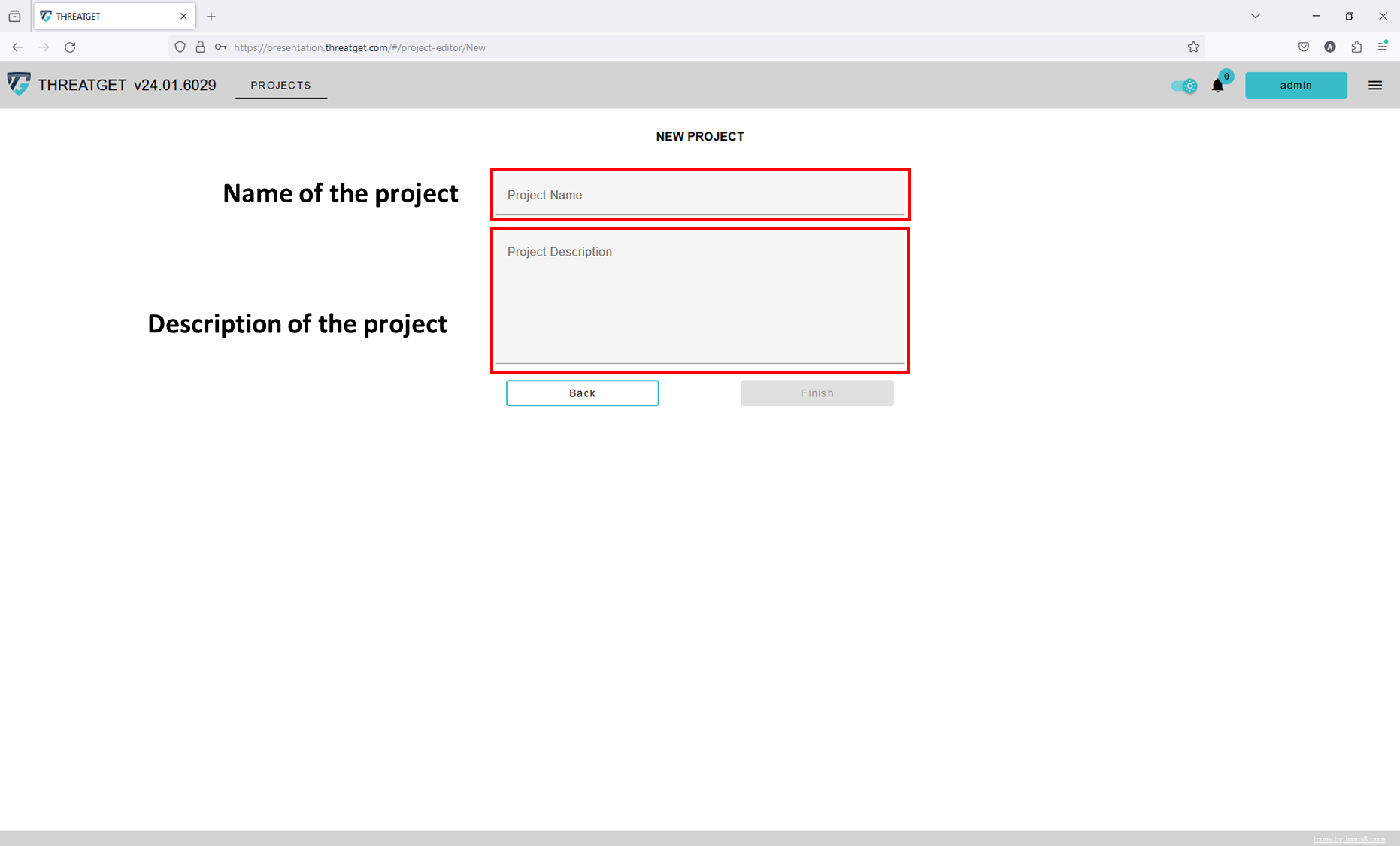Image resolution: width=1400 pixels, height=846 pixels.
Task: Open the recent browsing tab overview icon
Action: click(14, 16)
